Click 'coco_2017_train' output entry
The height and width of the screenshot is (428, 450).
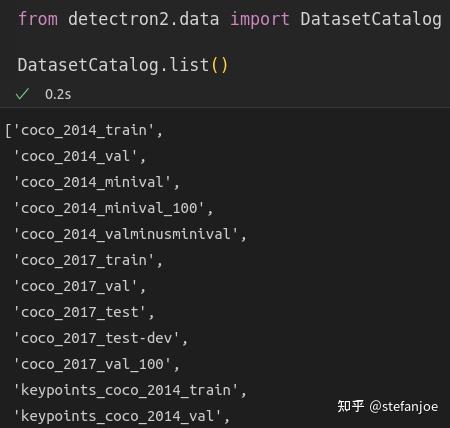(x=84, y=260)
